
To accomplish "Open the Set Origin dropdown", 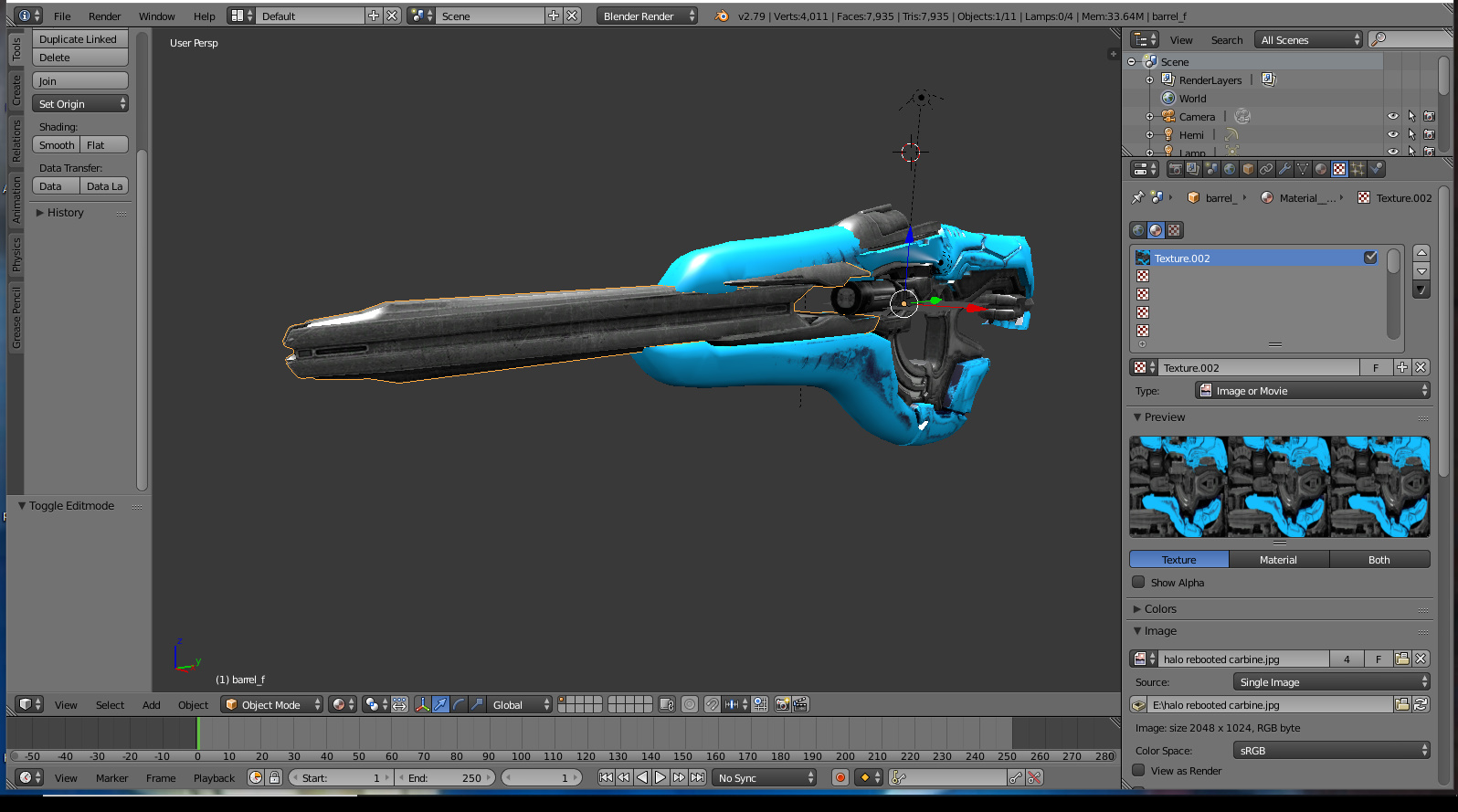I will (80, 103).
